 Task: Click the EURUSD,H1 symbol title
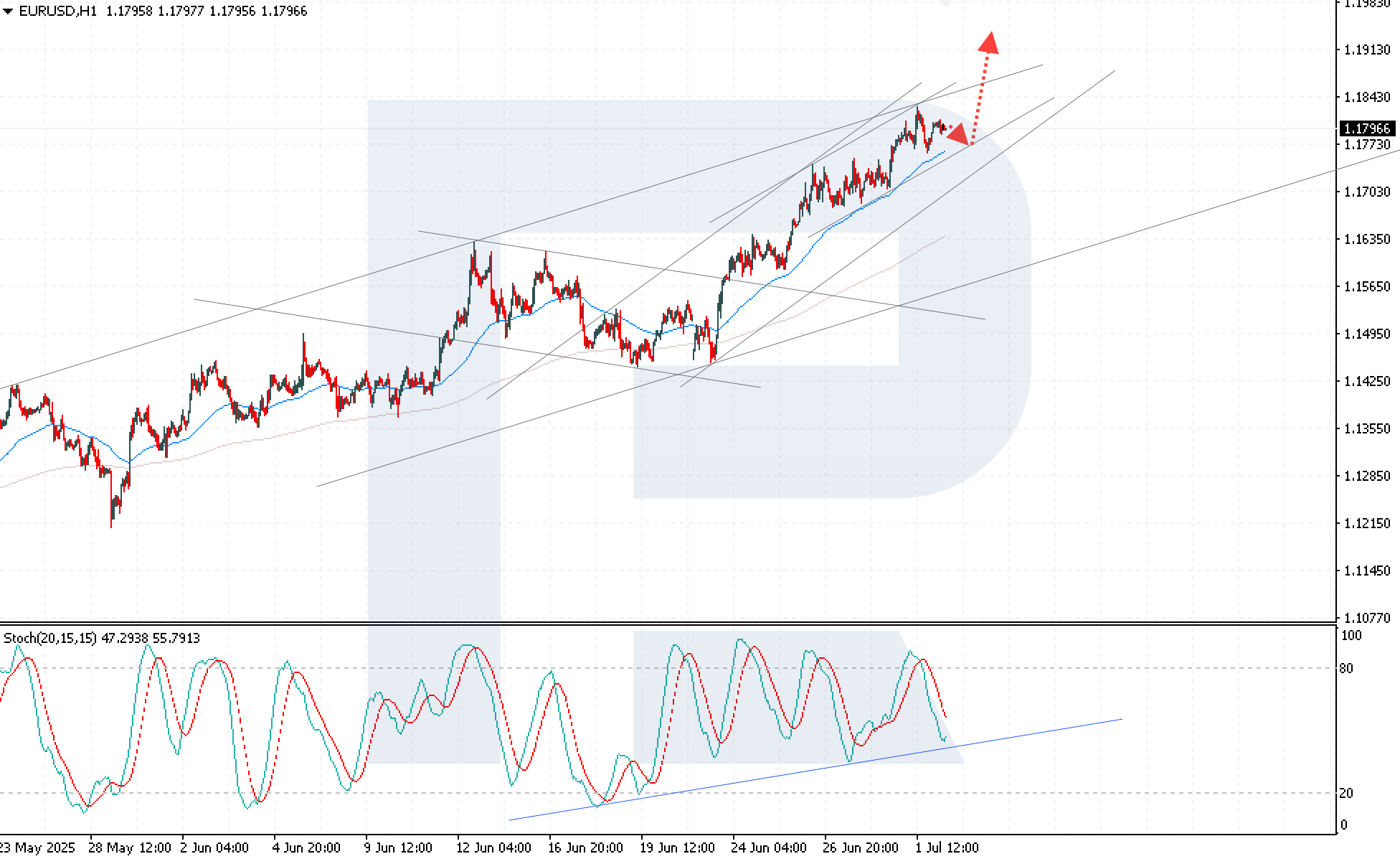pos(57,11)
